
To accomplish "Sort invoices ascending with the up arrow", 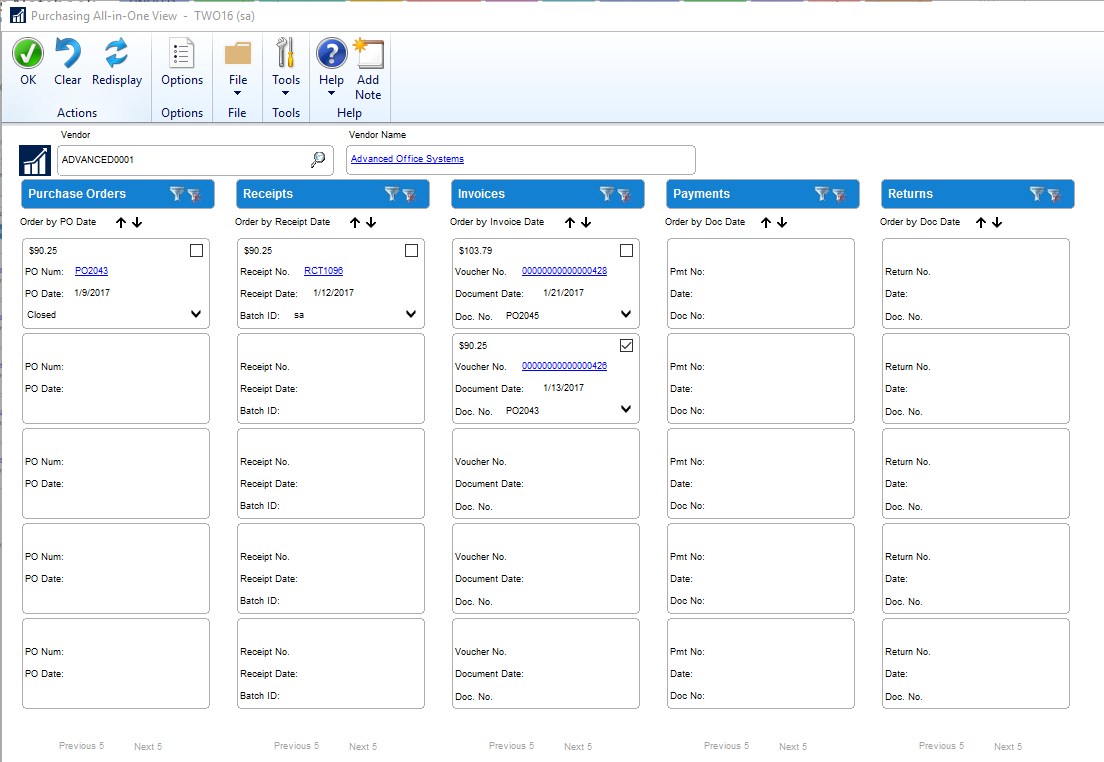I will 570,222.
